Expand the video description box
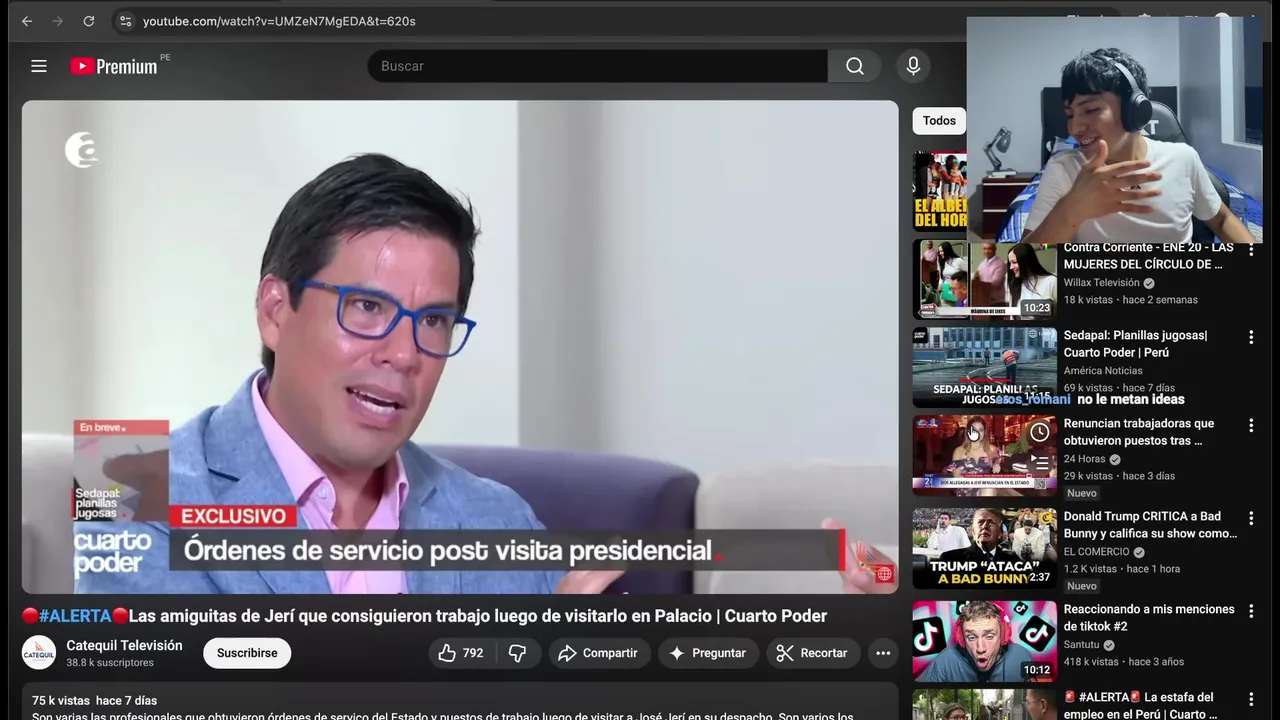The height and width of the screenshot is (720, 1280). [x=460, y=702]
